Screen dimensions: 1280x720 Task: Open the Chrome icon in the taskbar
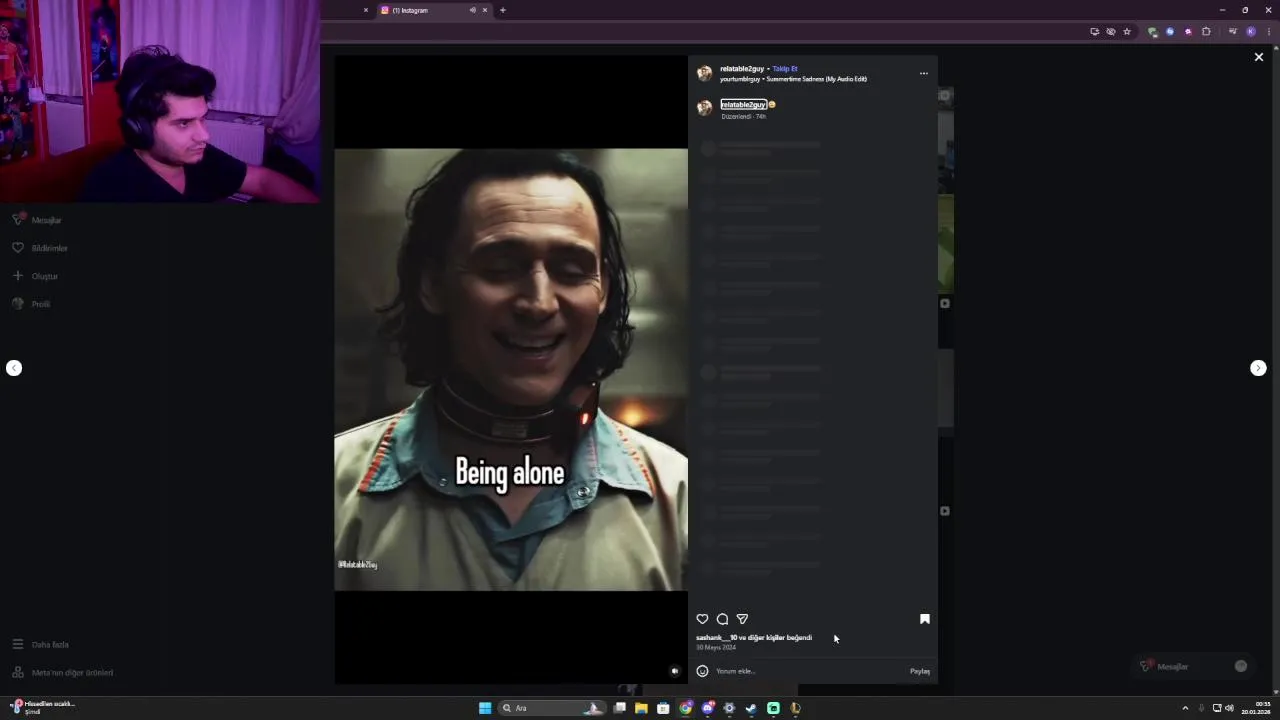coord(685,708)
